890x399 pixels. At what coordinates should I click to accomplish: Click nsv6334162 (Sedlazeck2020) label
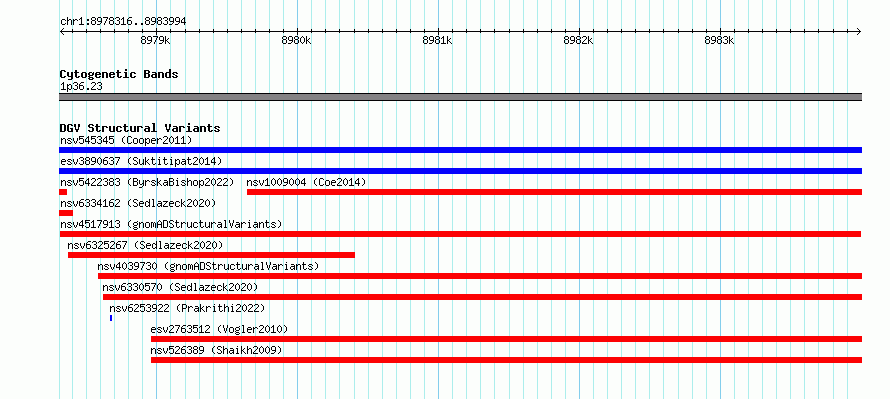(138, 203)
